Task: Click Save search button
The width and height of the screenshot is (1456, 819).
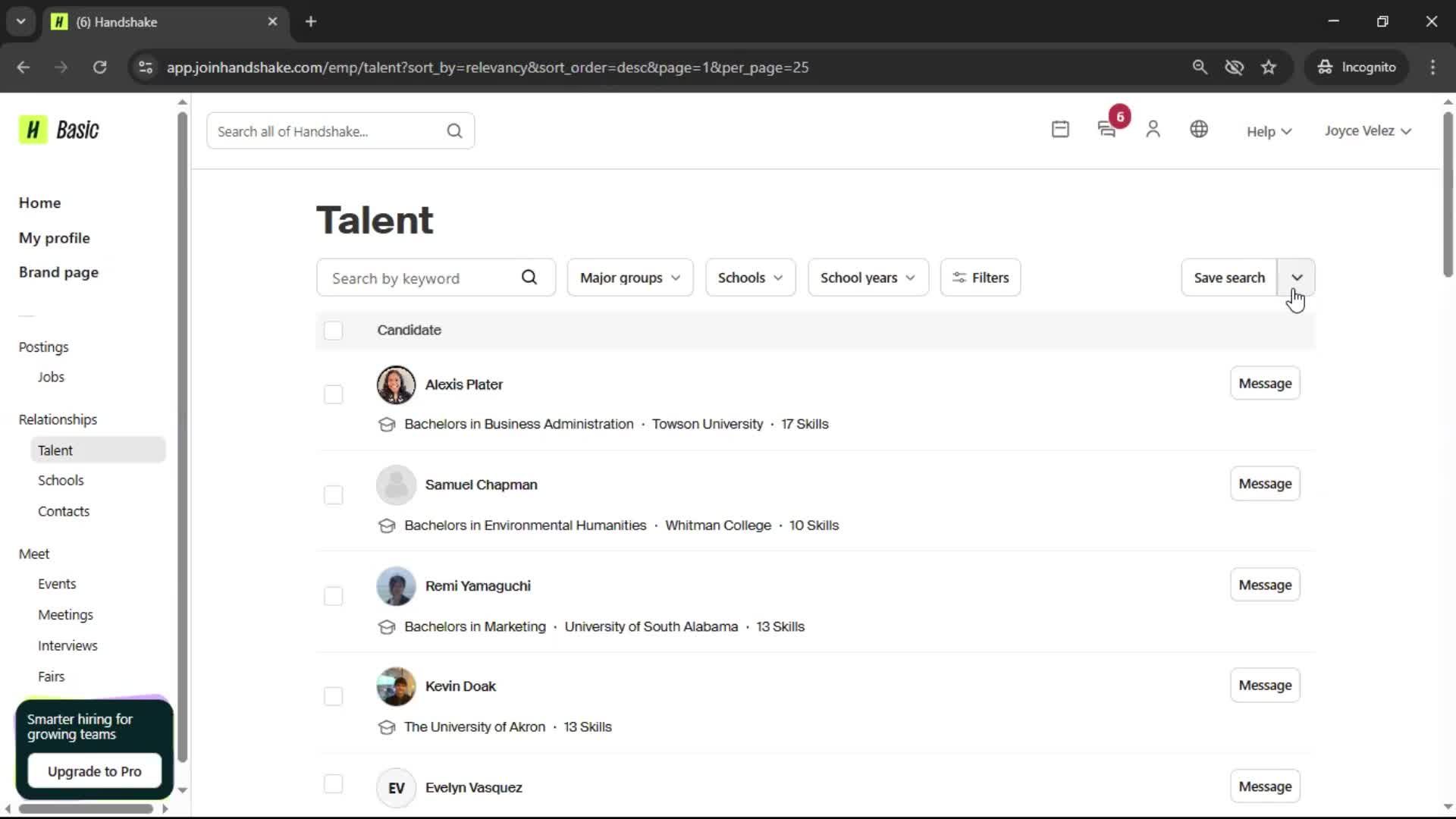Action: click(x=1229, y=278)
